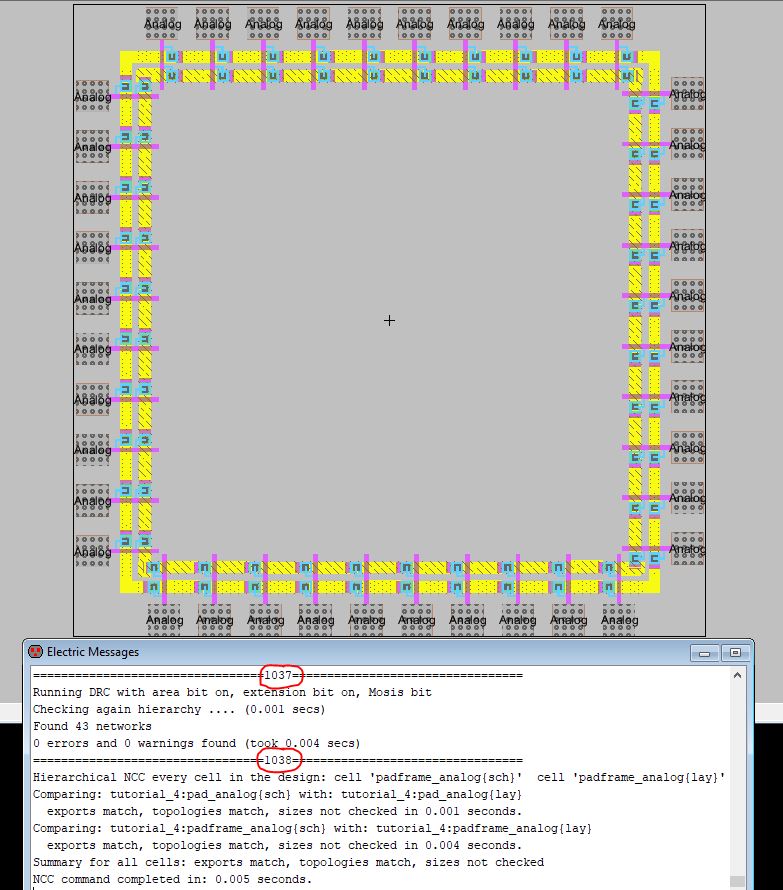Select the bottommost Analog pad on right side

[x=687, y=549]
